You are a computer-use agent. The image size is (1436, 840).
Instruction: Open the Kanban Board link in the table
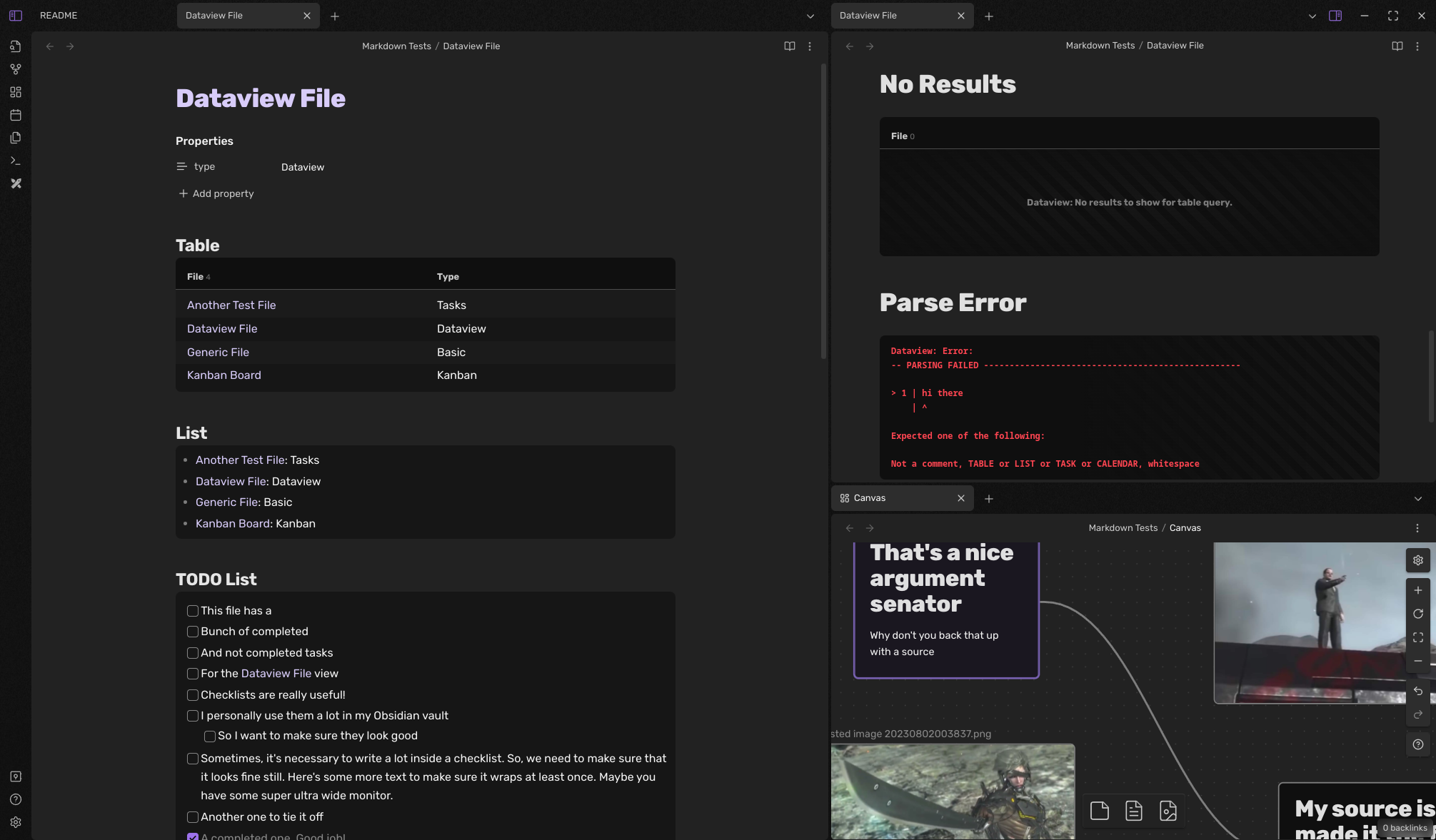coord(224,375)
